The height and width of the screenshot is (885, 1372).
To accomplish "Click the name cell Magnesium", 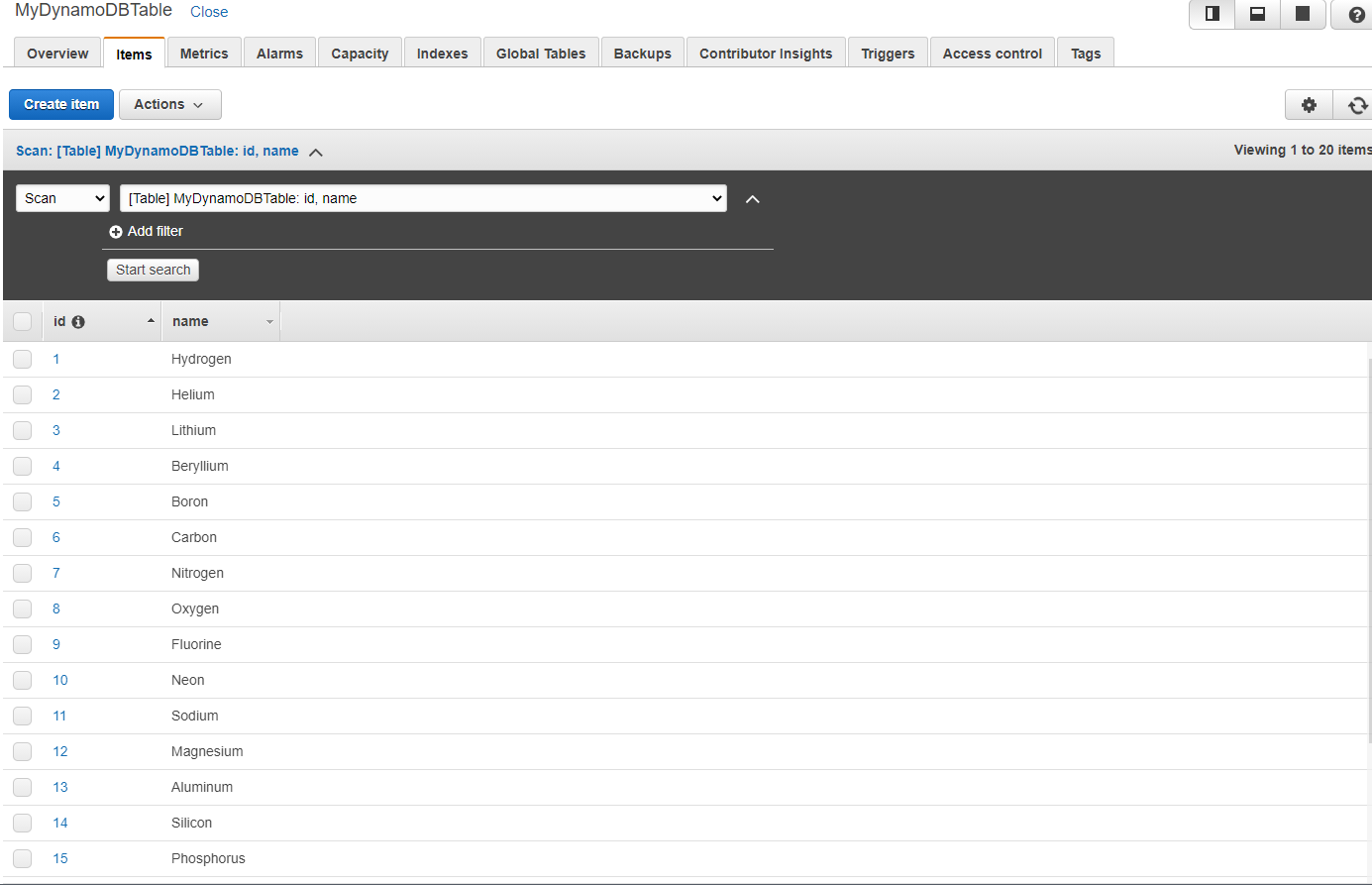I will click(x=207, y=751).
